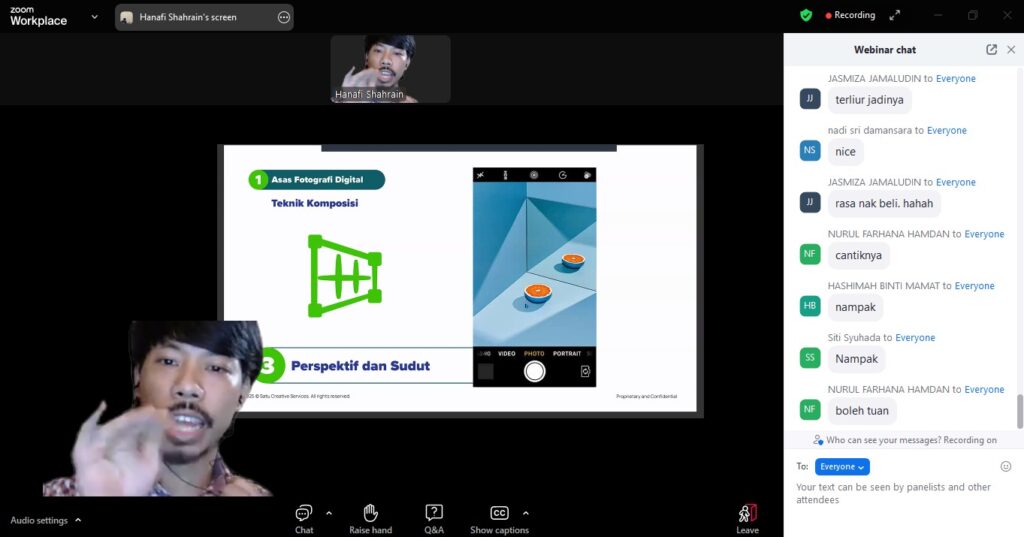1024x537 pixels.
Task: Click the HB avatar beside 'nampak'
Action: (810, 306)
